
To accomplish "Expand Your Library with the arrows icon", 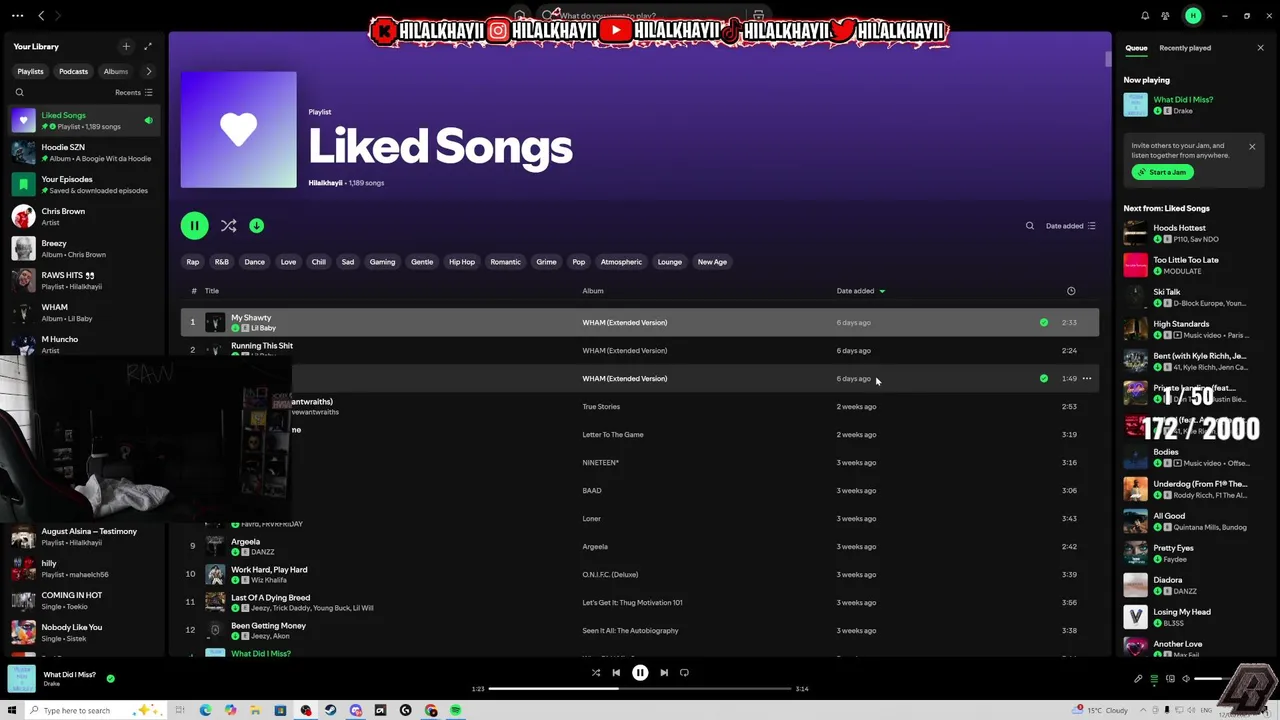I will point(148,46).
